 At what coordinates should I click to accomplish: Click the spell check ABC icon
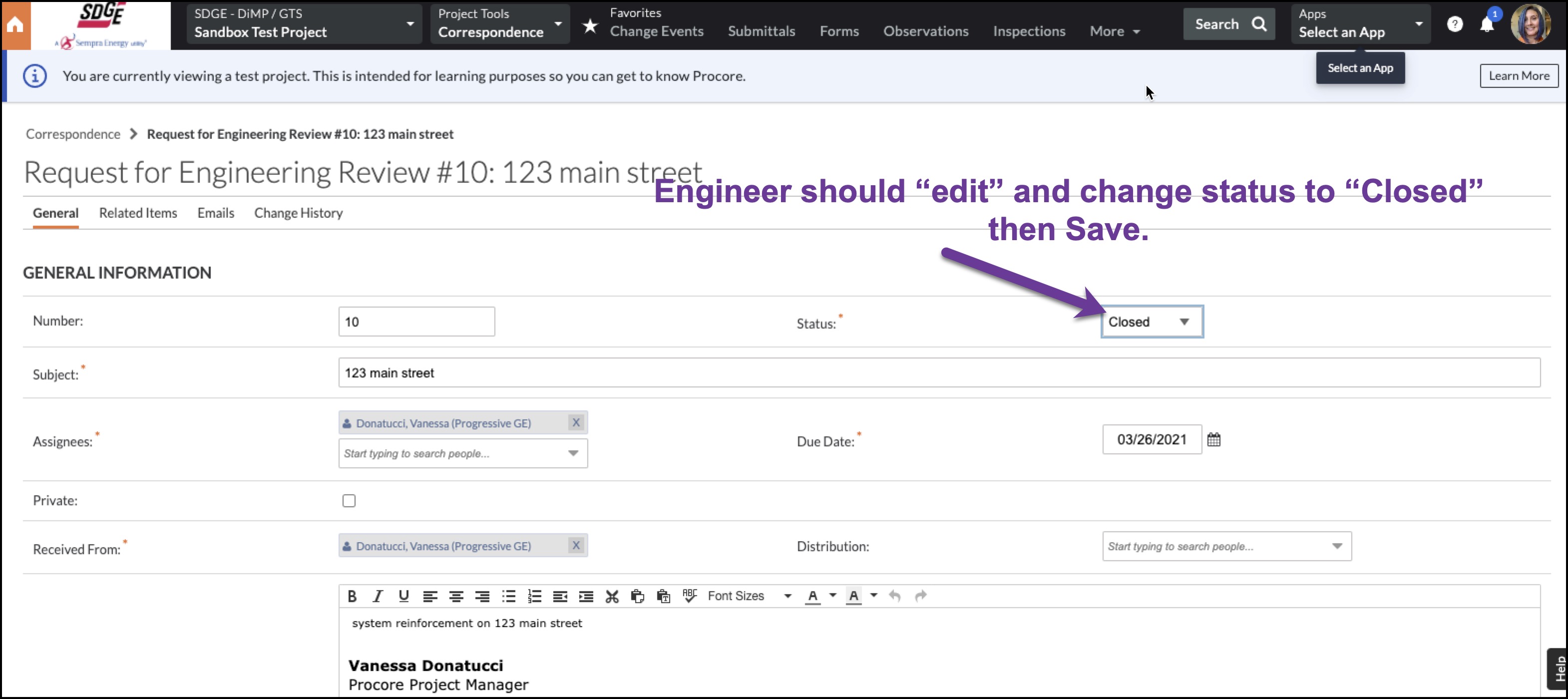[689, 596]
